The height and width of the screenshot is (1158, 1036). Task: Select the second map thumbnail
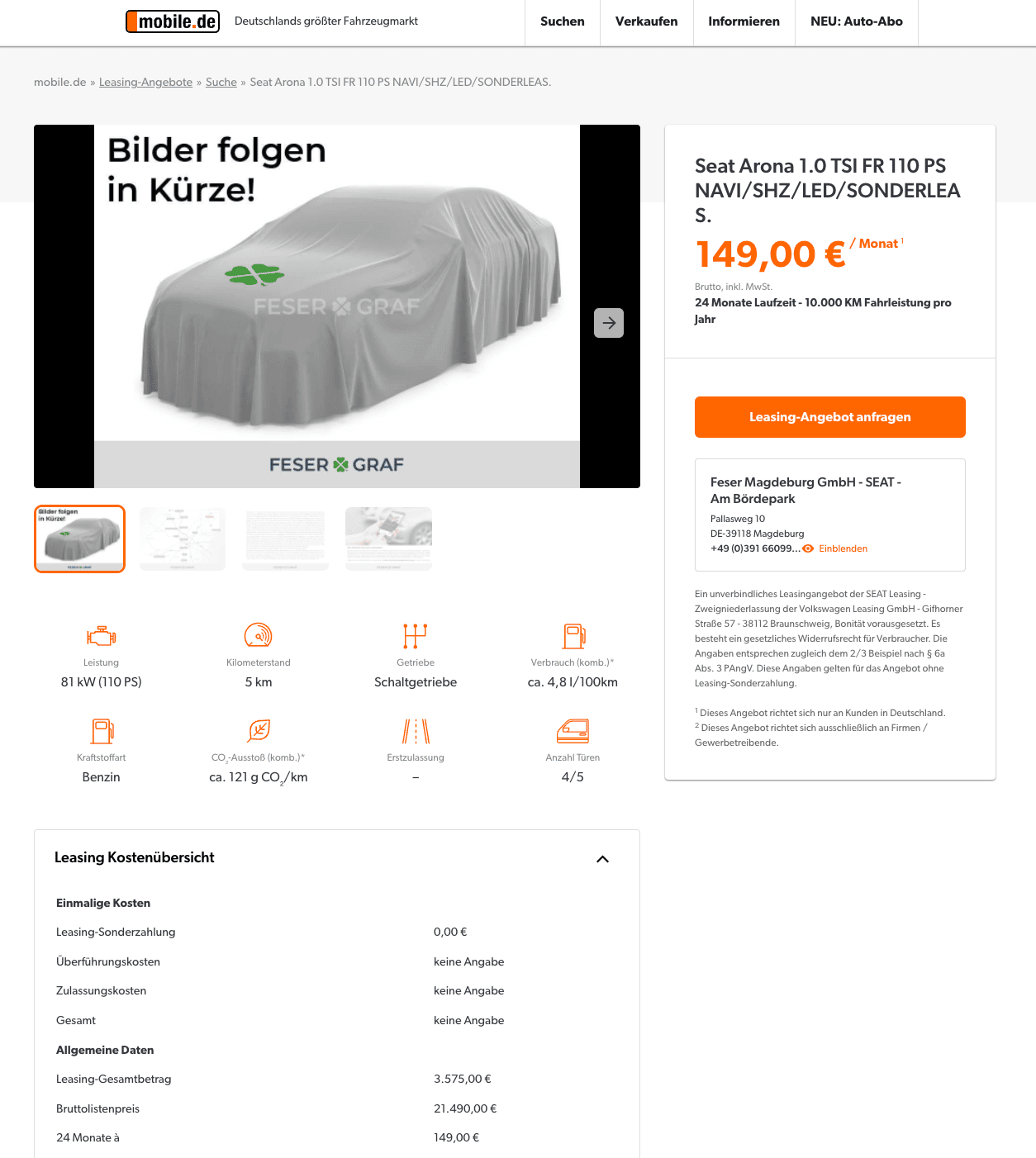[x=183, y=539]
